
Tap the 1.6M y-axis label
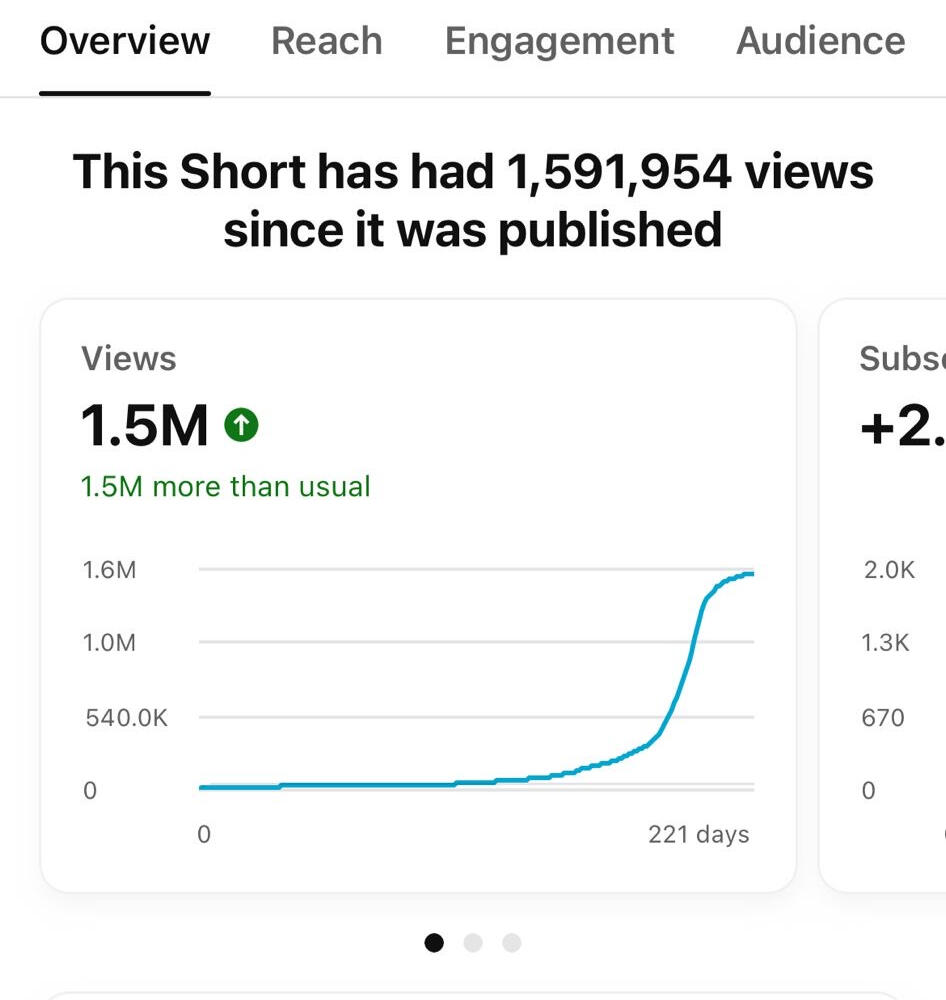pyautogui.click(x=109, y=570)
